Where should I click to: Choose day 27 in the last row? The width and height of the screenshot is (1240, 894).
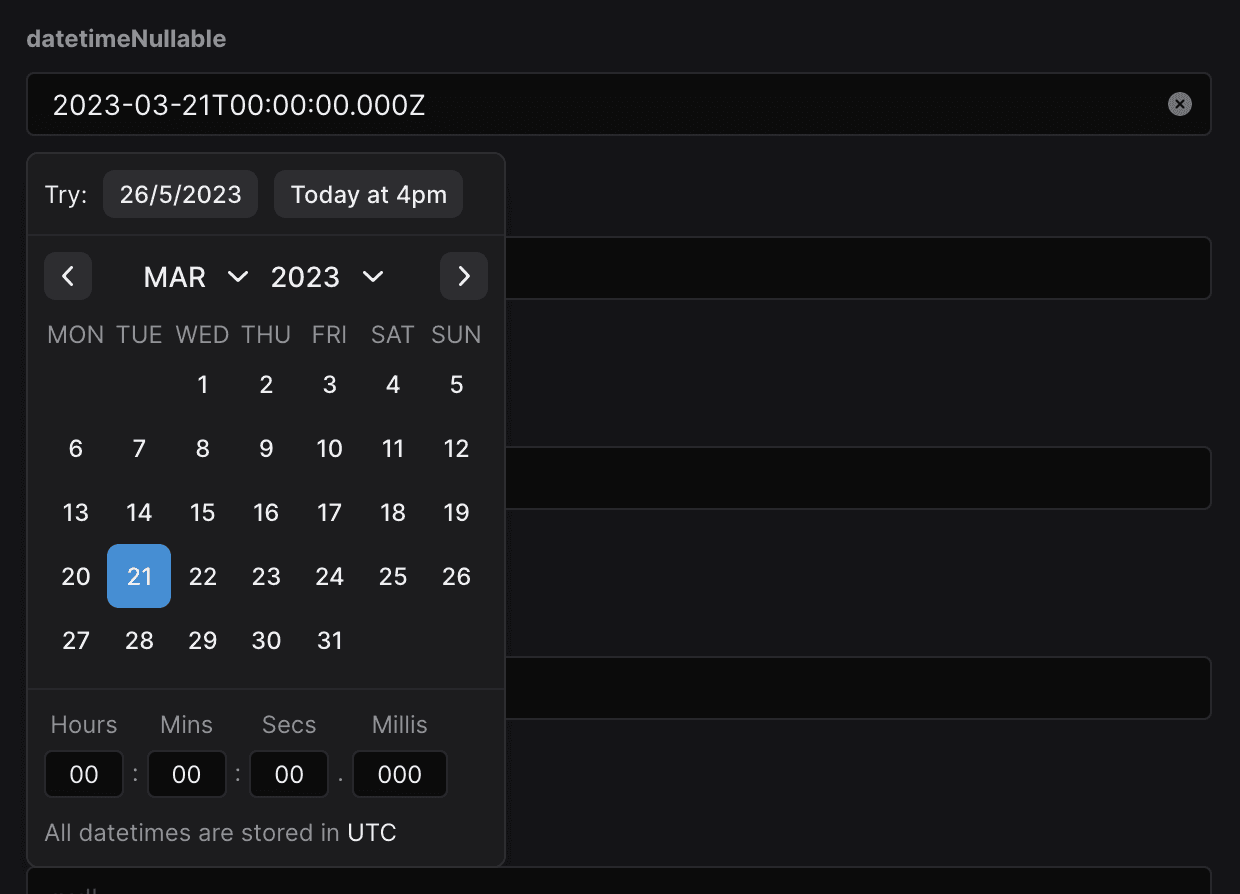point(76,640)
